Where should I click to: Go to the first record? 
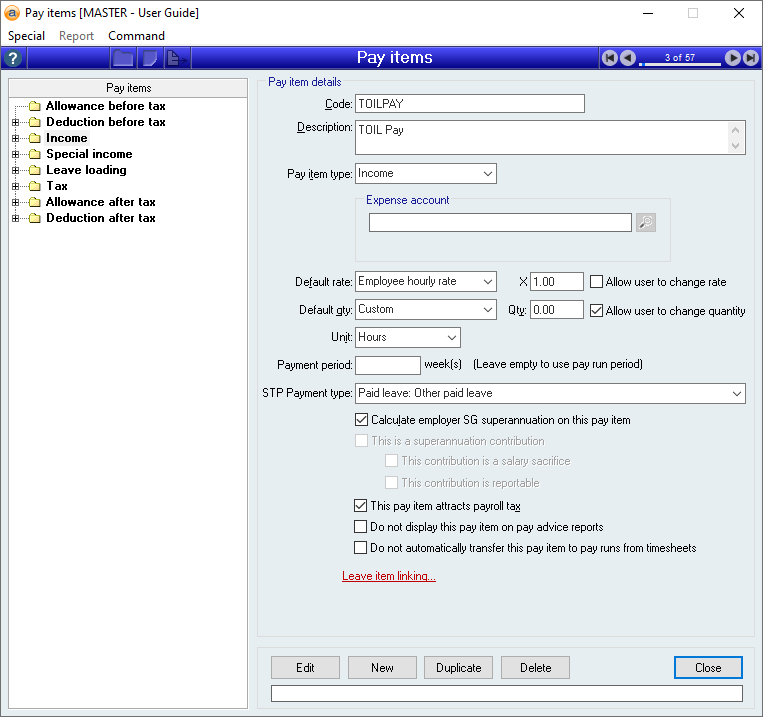click(610, 58)
